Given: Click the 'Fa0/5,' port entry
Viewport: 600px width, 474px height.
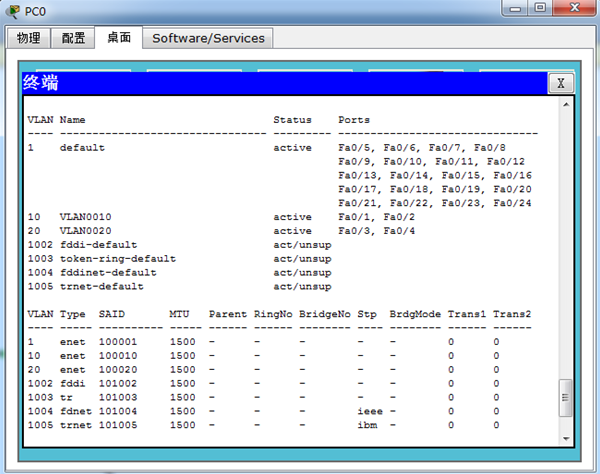Looking at the screenshot, I should (x=357, y=148).
